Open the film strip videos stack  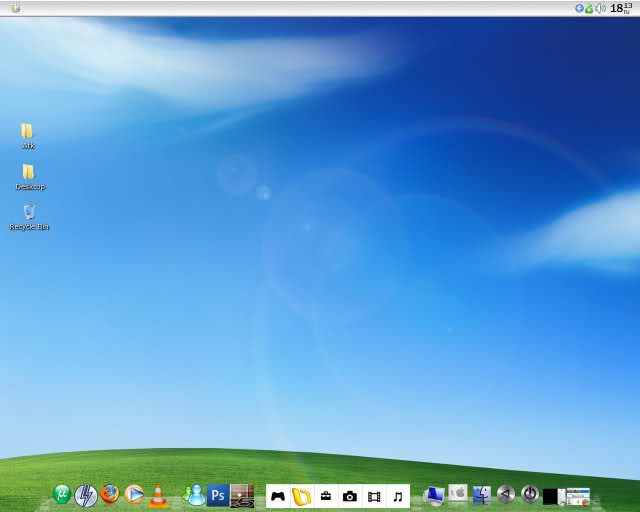tap(374, 496)
